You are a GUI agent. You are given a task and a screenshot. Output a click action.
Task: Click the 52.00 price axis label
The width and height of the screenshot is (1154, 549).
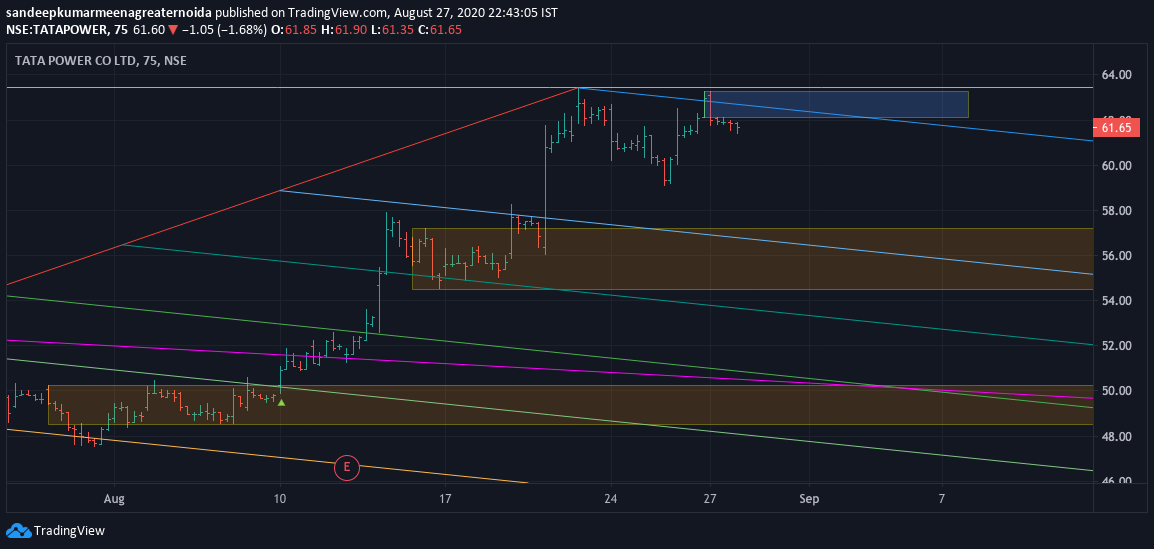click(x=1116, y=346)
